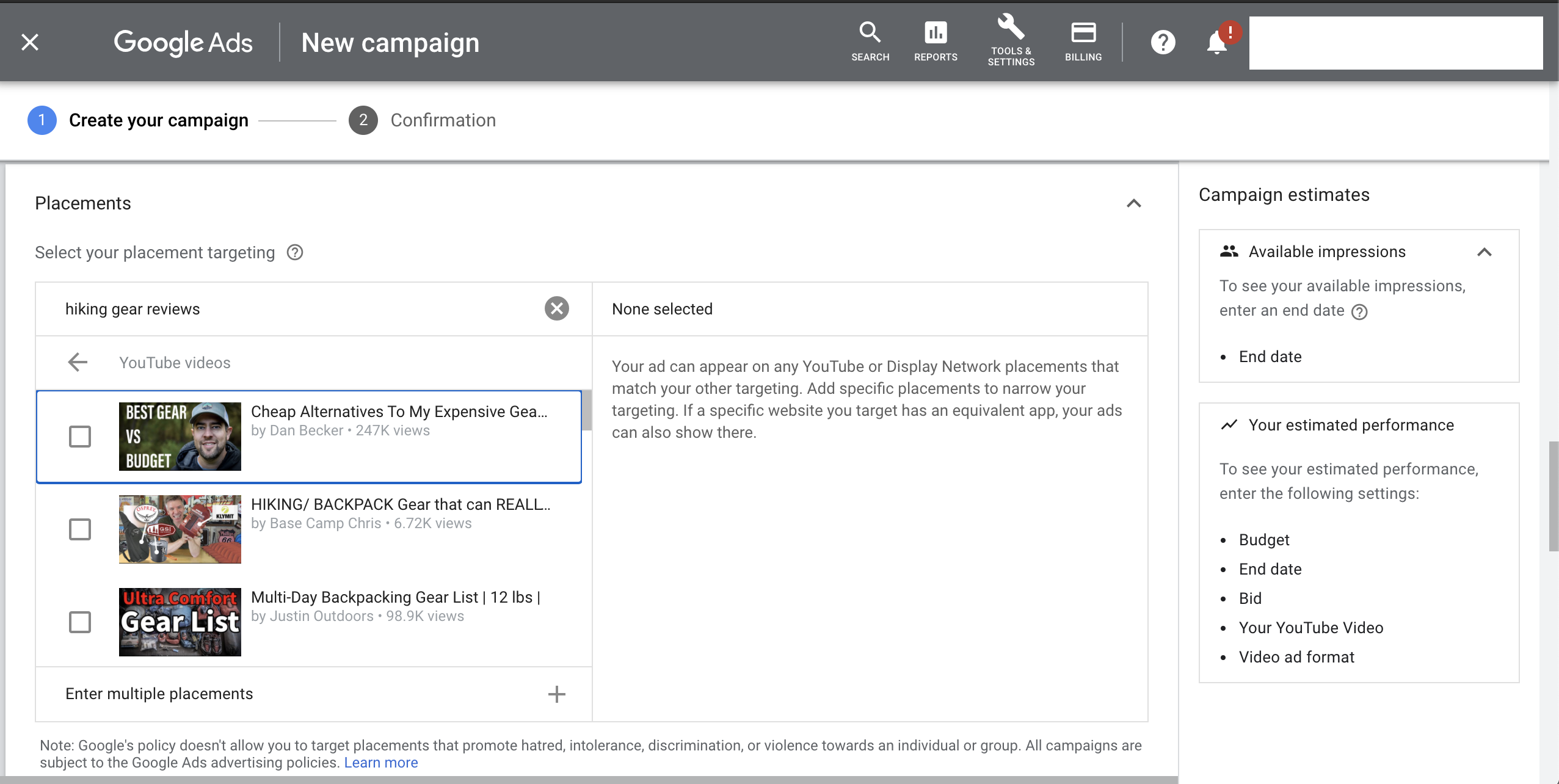Go to the Confirmation step
This screenshot has width=1559, height=784.
(x=442, y=120)
